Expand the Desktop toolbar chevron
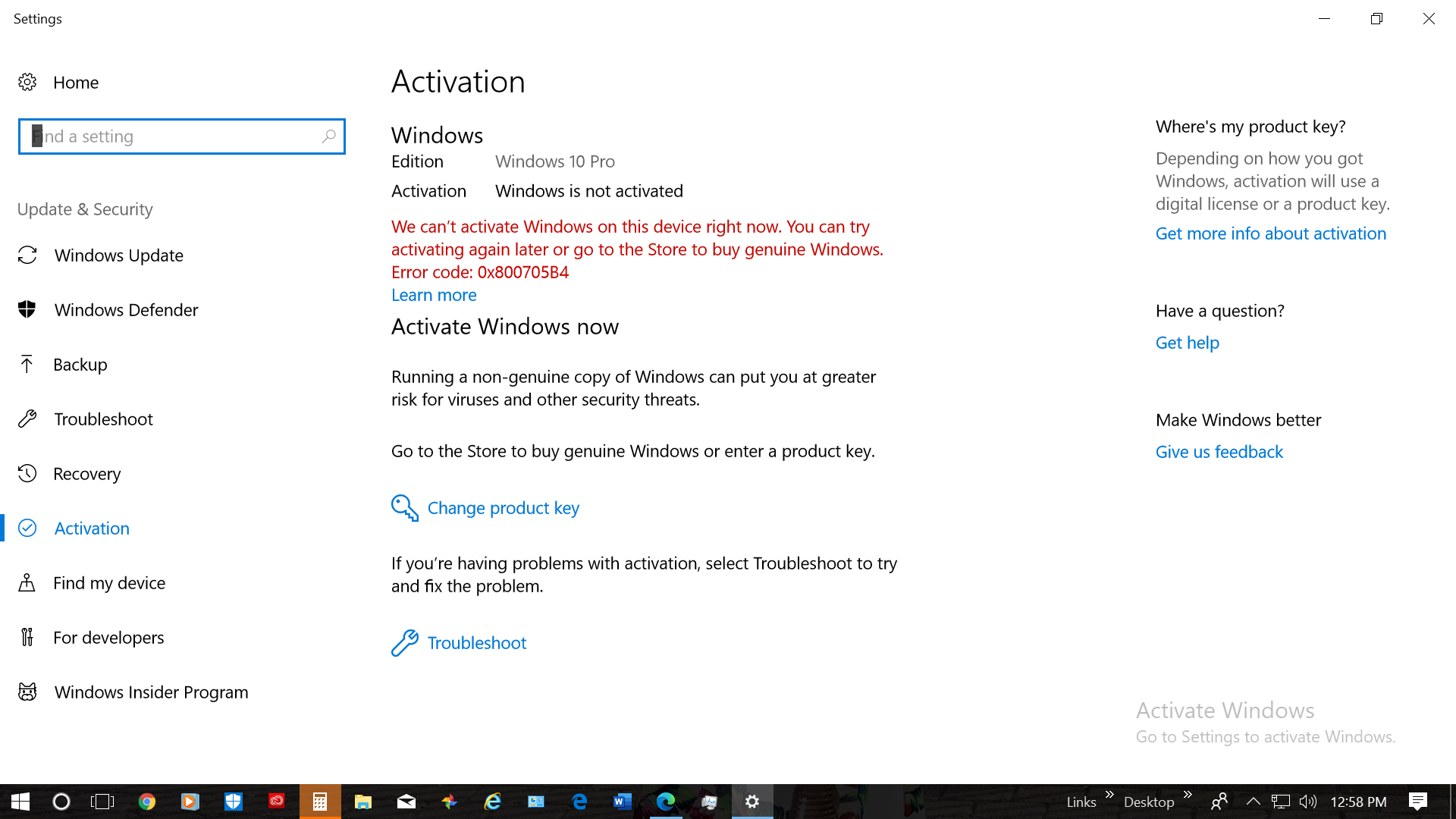The image size is (1456, 819). 1188,794
